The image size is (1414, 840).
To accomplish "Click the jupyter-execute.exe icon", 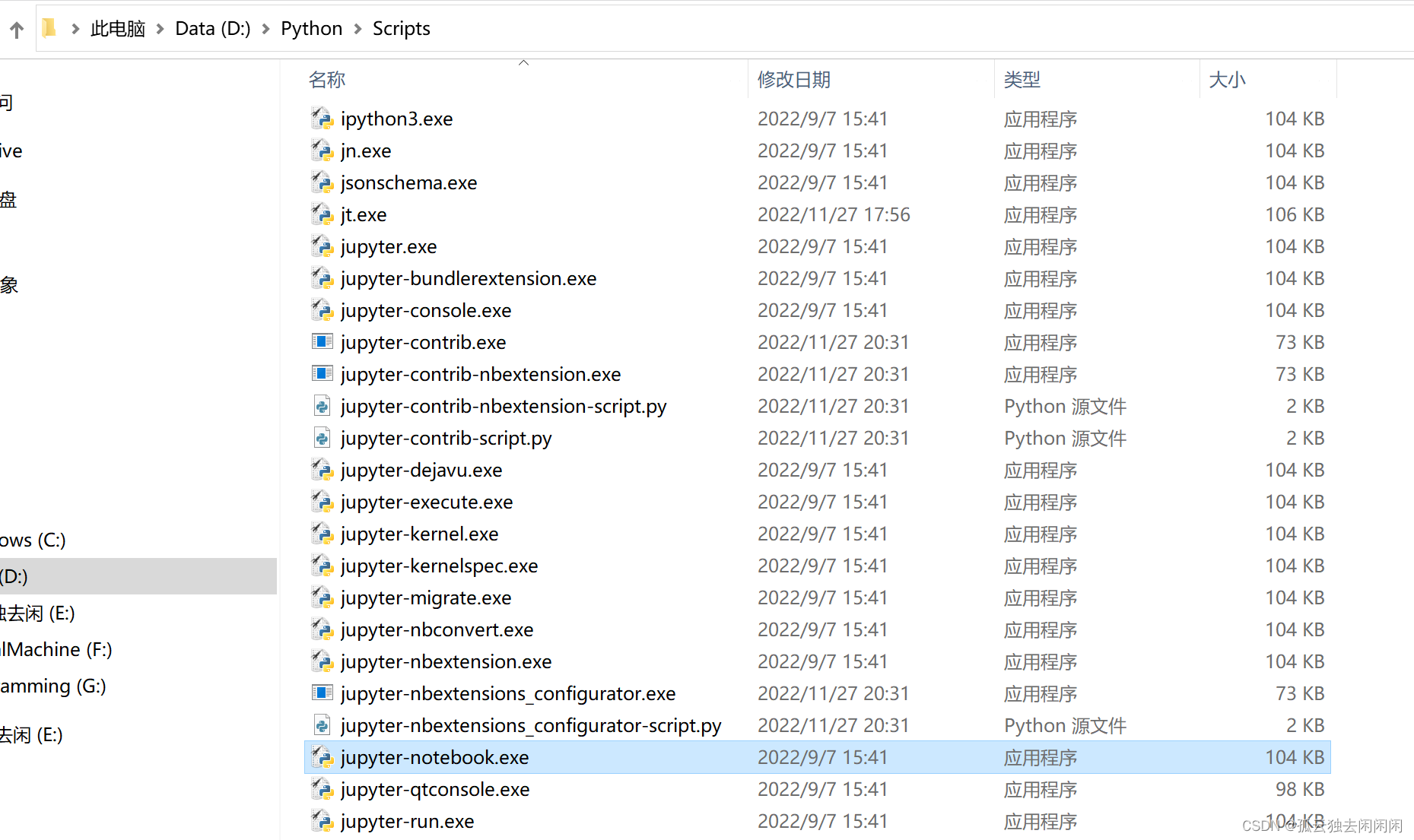I will point(323,502).
